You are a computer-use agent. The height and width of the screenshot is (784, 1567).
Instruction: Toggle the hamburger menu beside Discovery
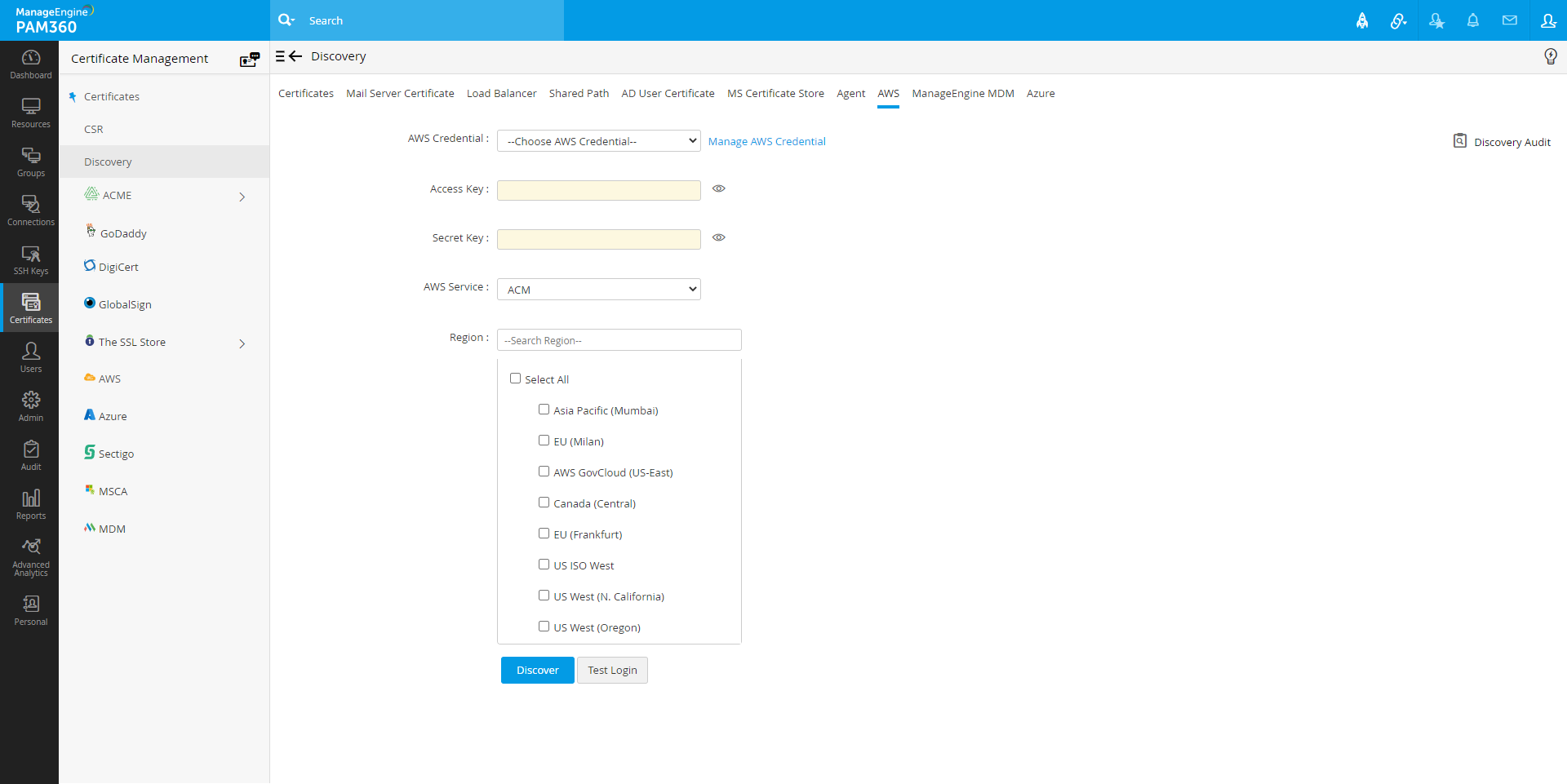(x=280, y=56)
